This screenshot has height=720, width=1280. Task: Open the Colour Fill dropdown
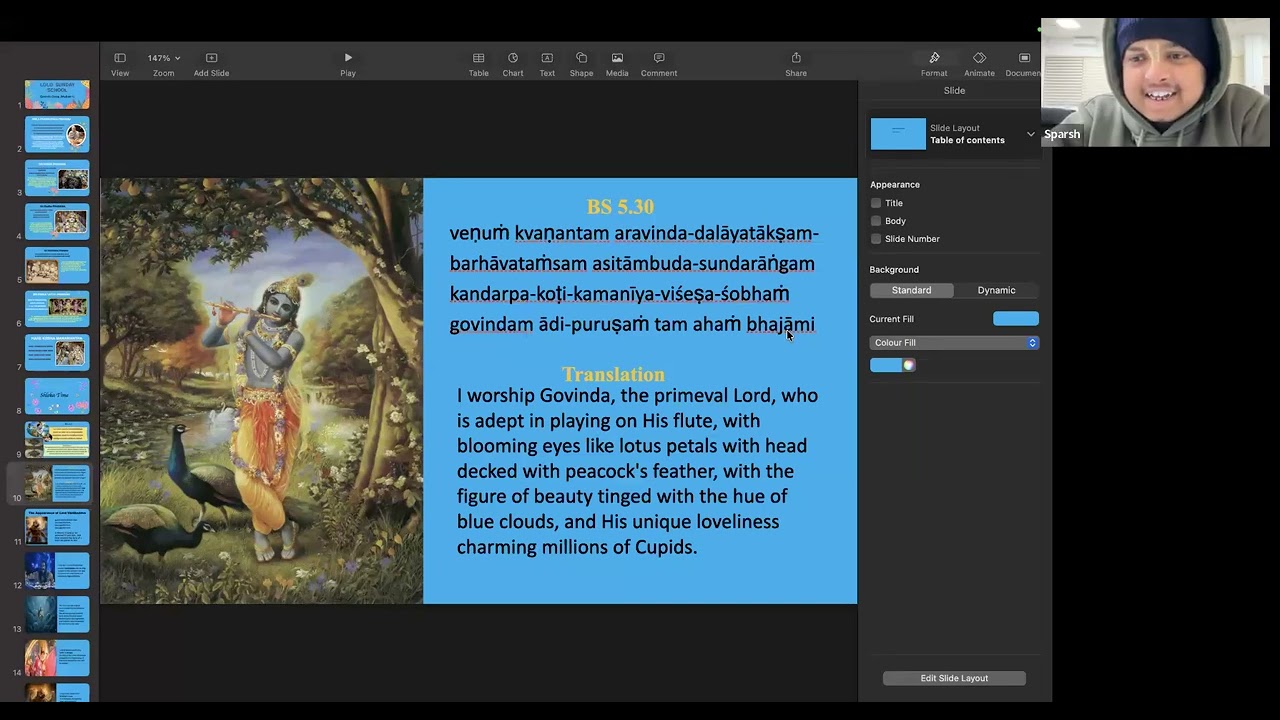[954, 343]
